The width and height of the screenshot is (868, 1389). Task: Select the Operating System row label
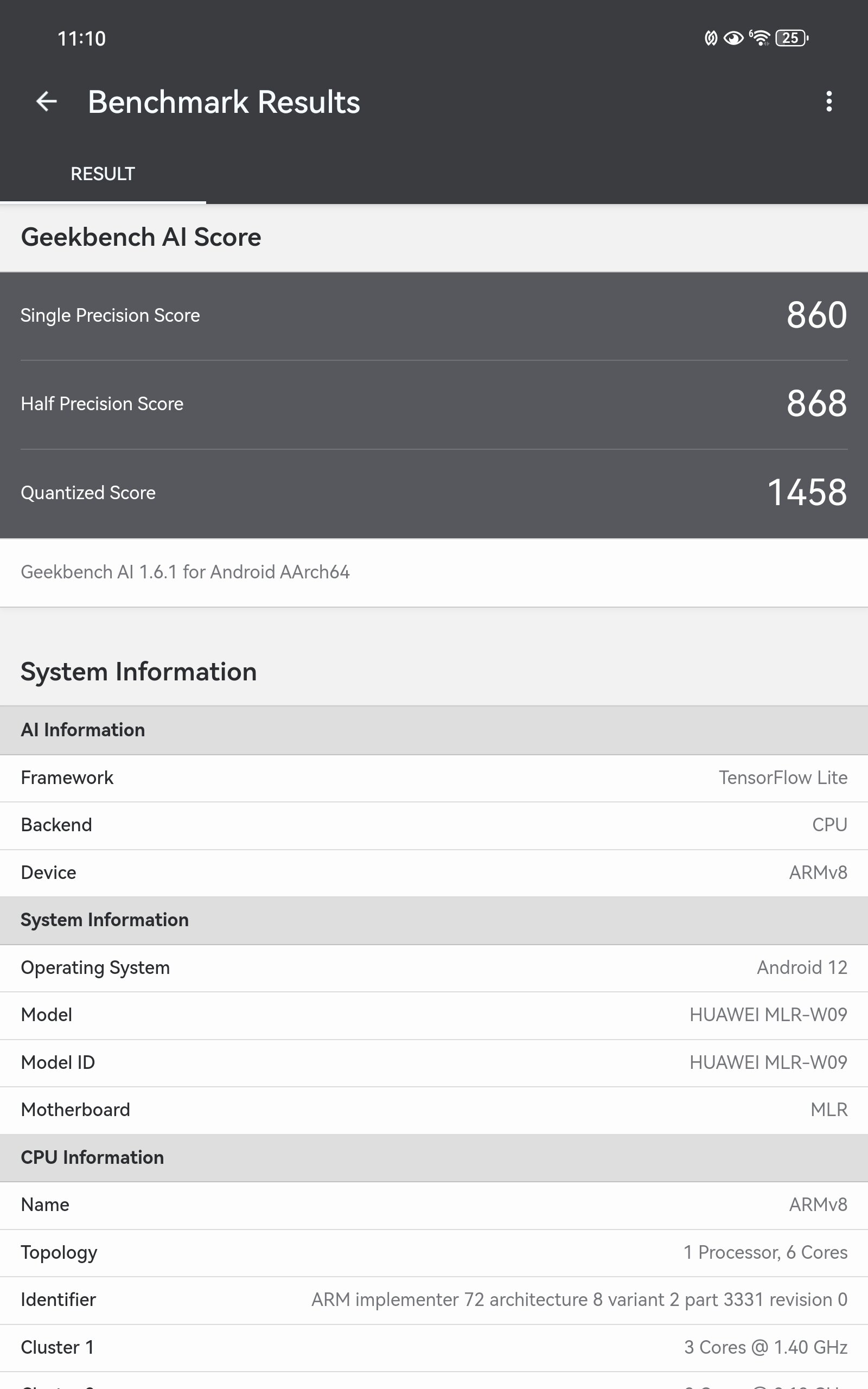[95, 968]
